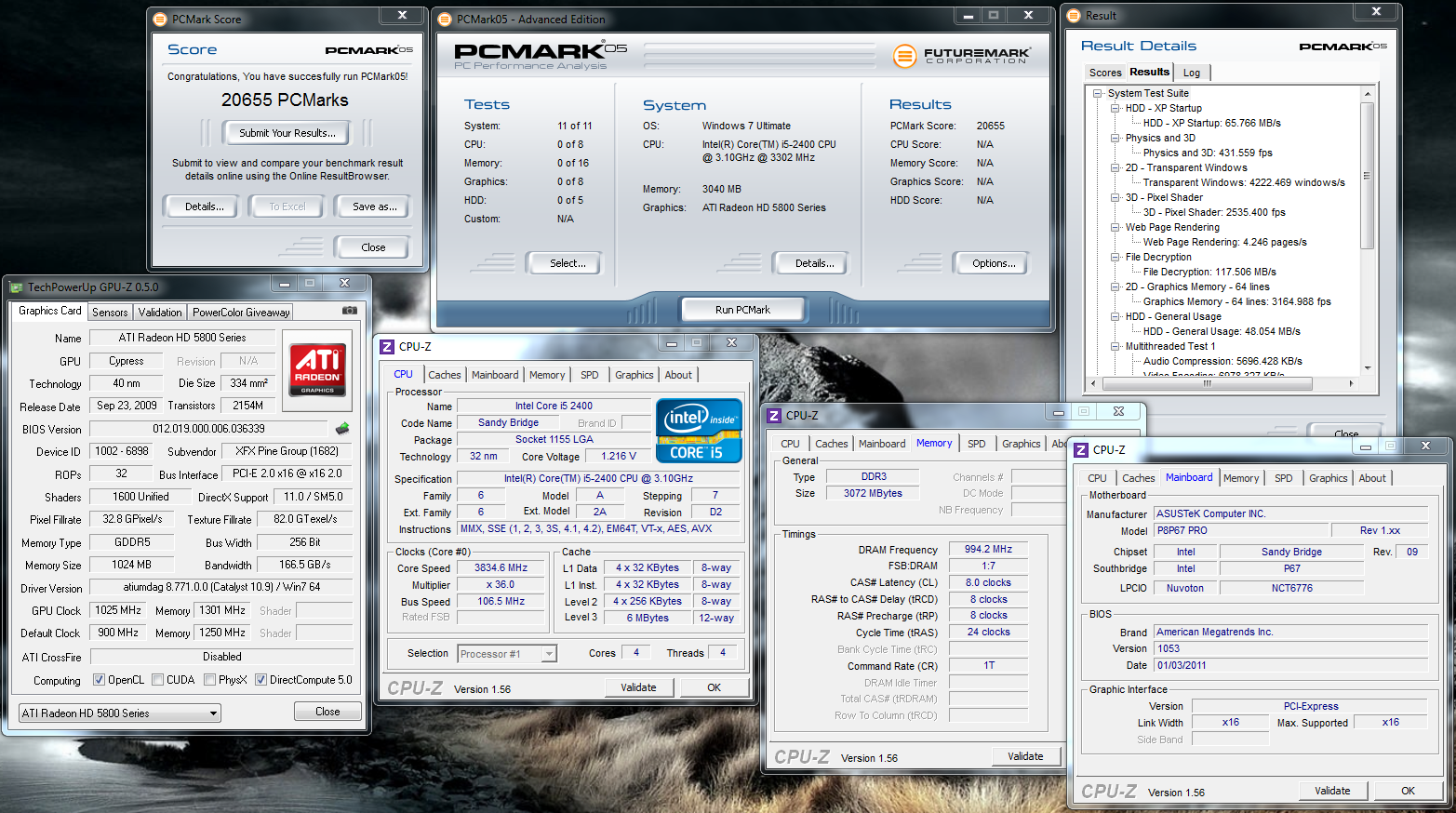Image resolution: width=1456 pixels, height=813 pixels.
Task: Collapse the Physics and 3D node
Action: (1115, 138)
